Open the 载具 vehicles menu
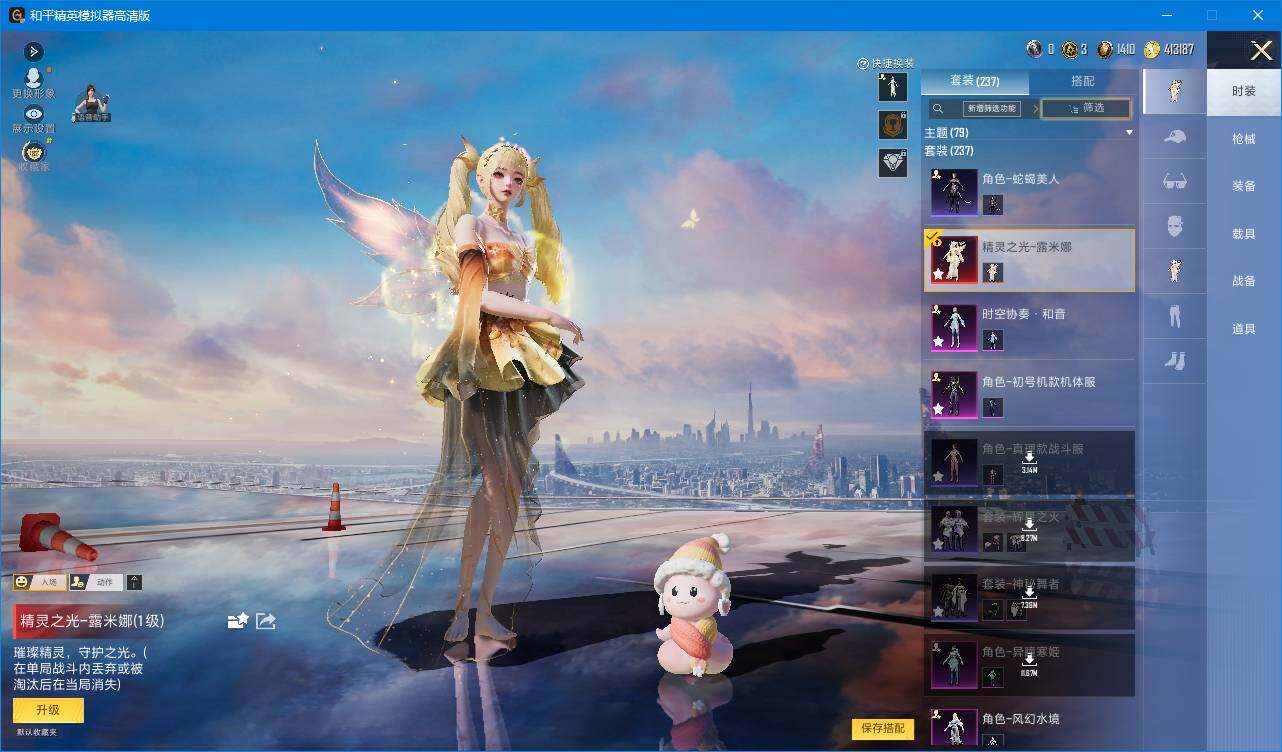Screen dimensions: 1282x752 [1244, 234]
